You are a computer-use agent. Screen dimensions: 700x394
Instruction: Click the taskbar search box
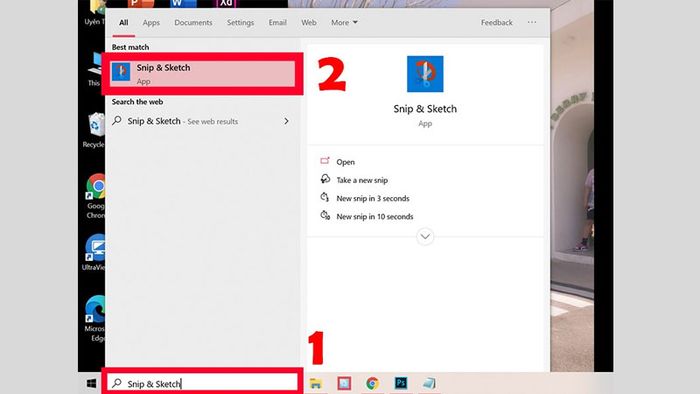[x=202, y=383]
